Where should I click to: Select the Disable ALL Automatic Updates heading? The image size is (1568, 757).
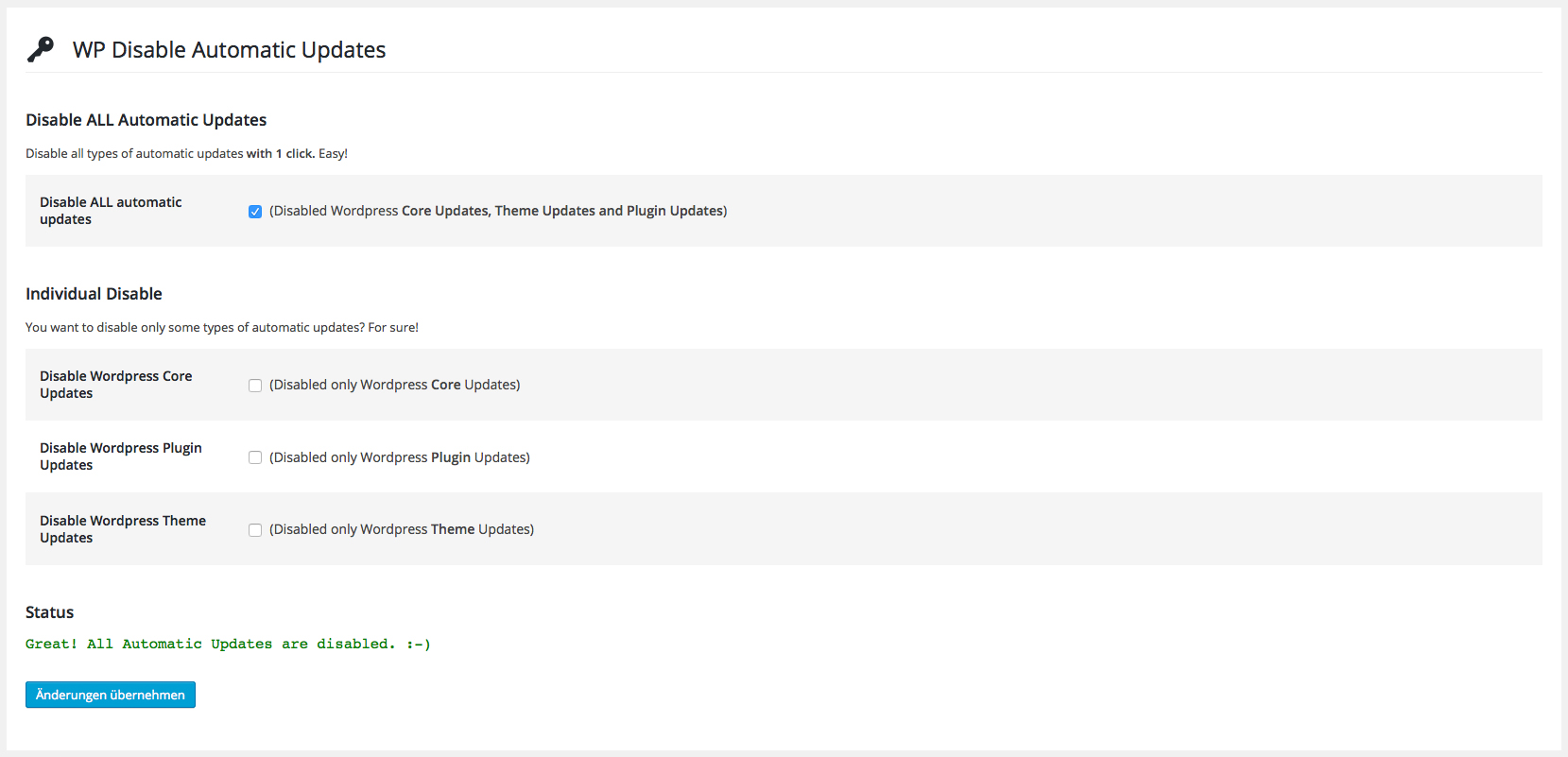tap(146, 120)
